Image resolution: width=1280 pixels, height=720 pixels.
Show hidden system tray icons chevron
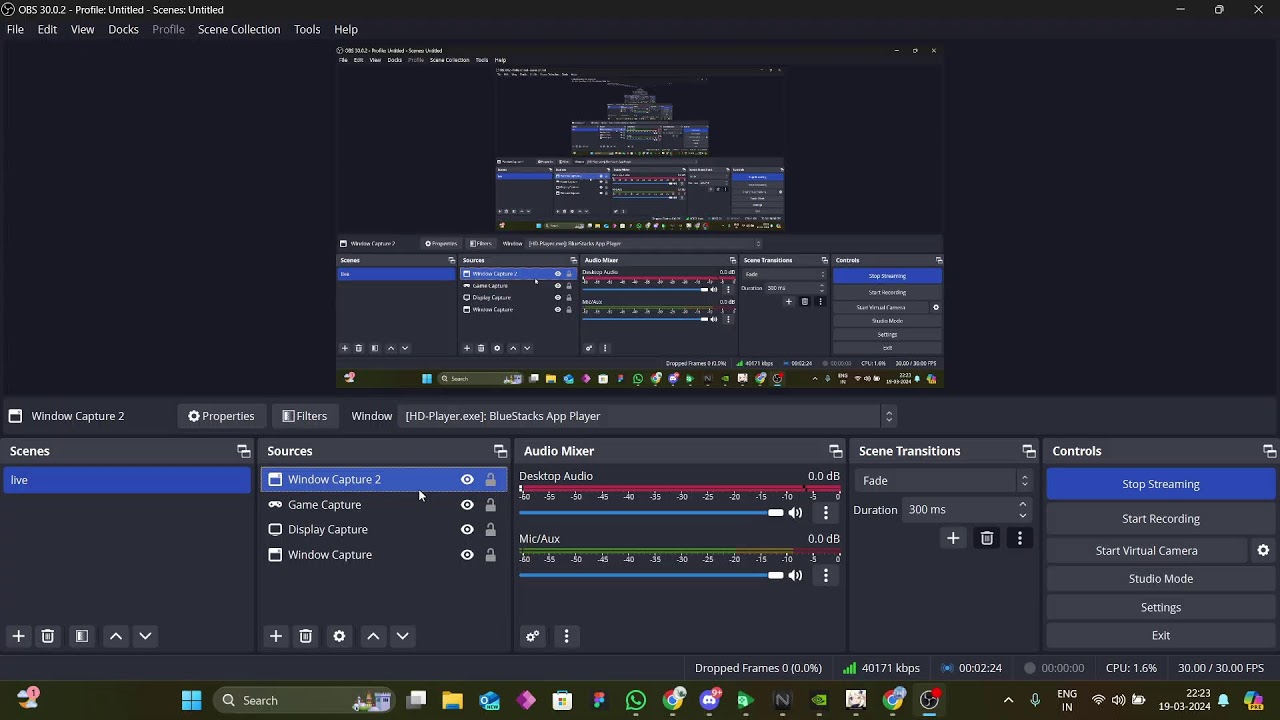click(x=1008, y=700)
